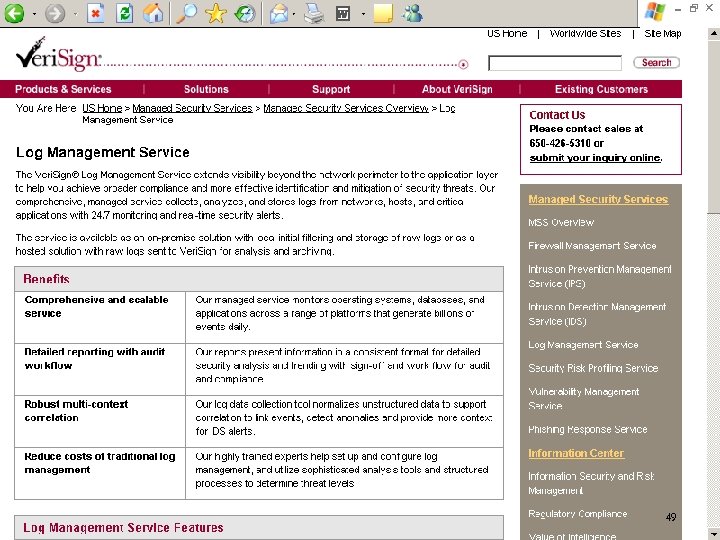Open Information Security and Risk Management link

click(x=591, y=483)
